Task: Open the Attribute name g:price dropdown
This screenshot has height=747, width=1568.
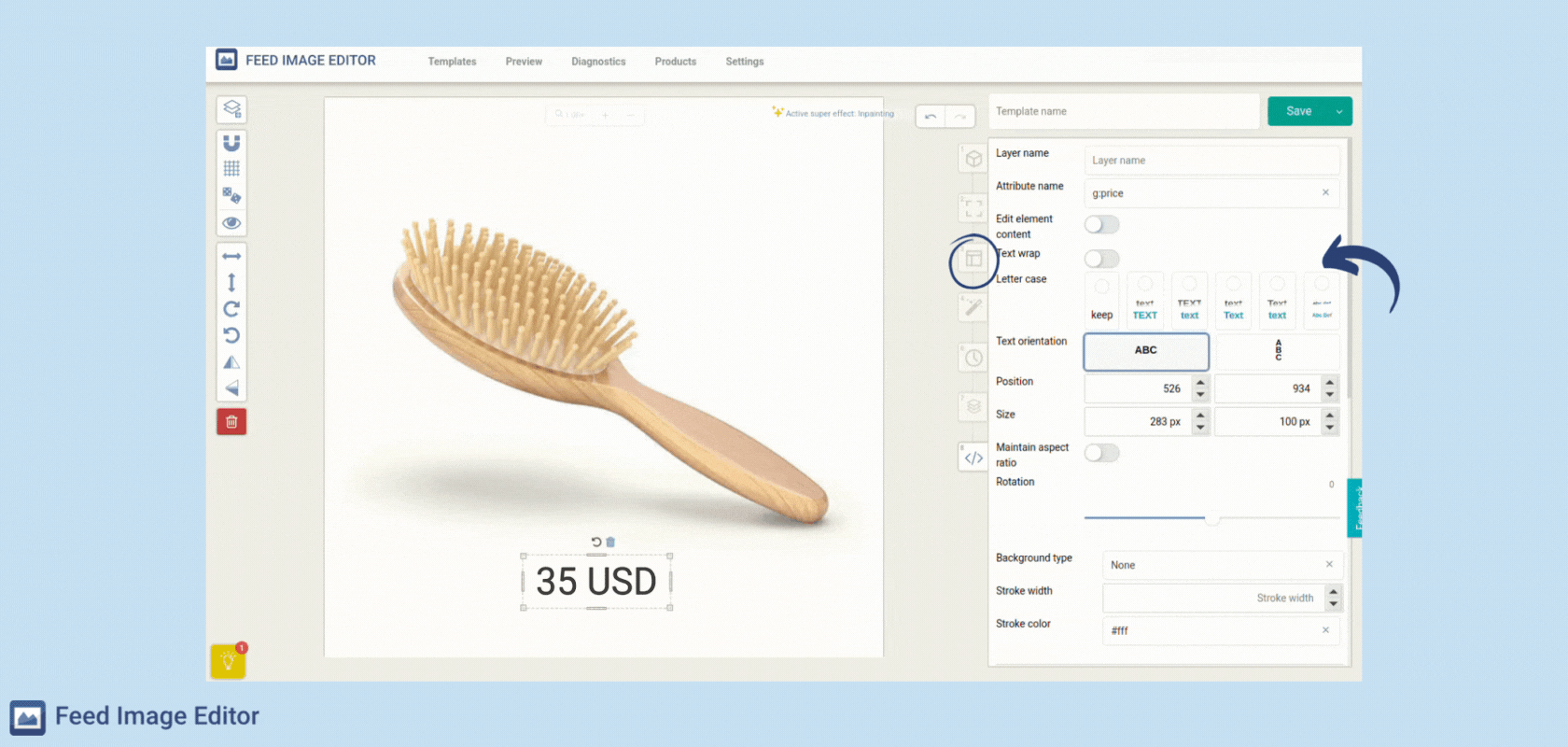Action: pyautogui.click(x=1204, y=193)
